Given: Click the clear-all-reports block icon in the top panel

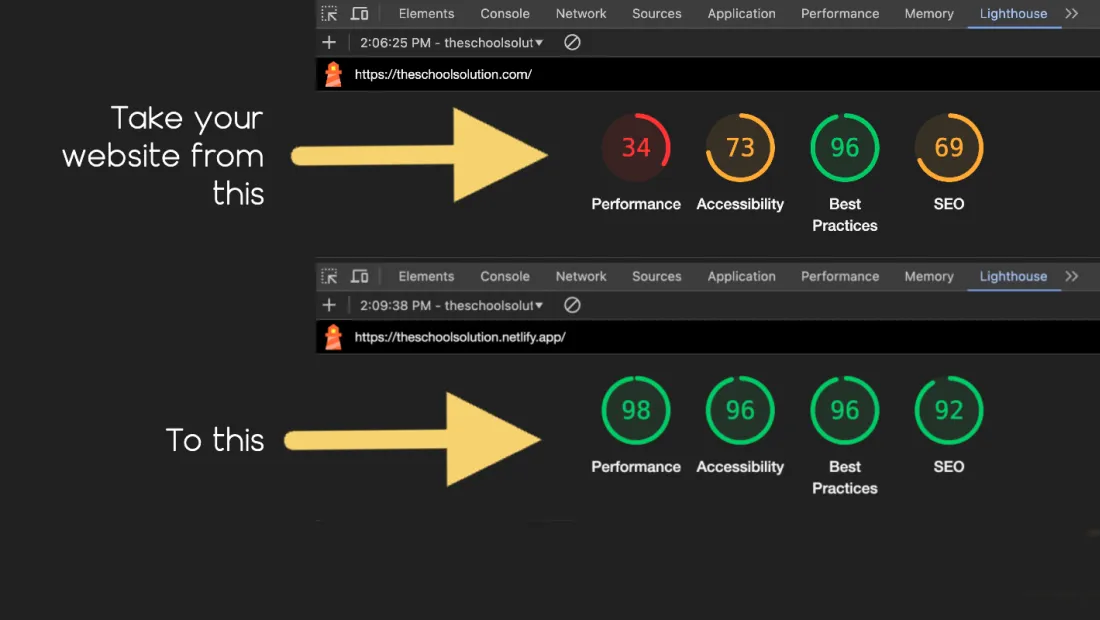Looking at the screenshot, I should click(x=572, y=42).
